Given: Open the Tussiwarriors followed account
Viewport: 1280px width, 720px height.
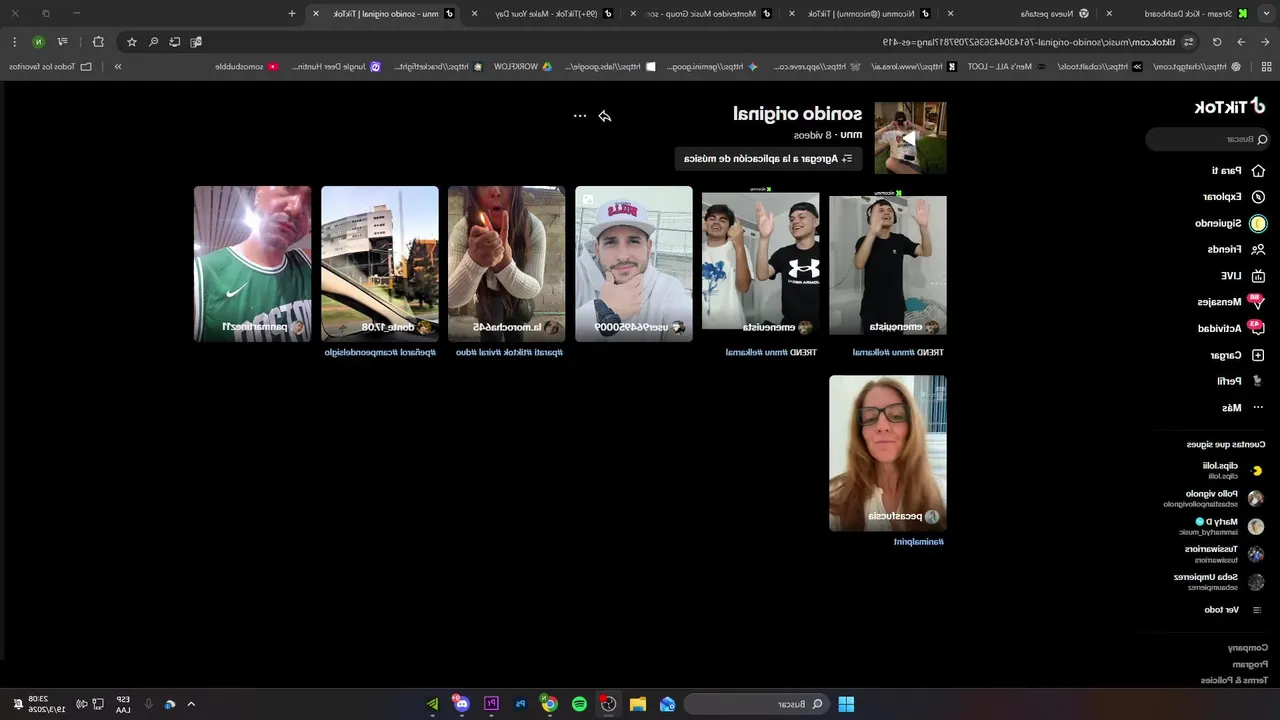Looking at the screenshot, I should [1225, 553].
